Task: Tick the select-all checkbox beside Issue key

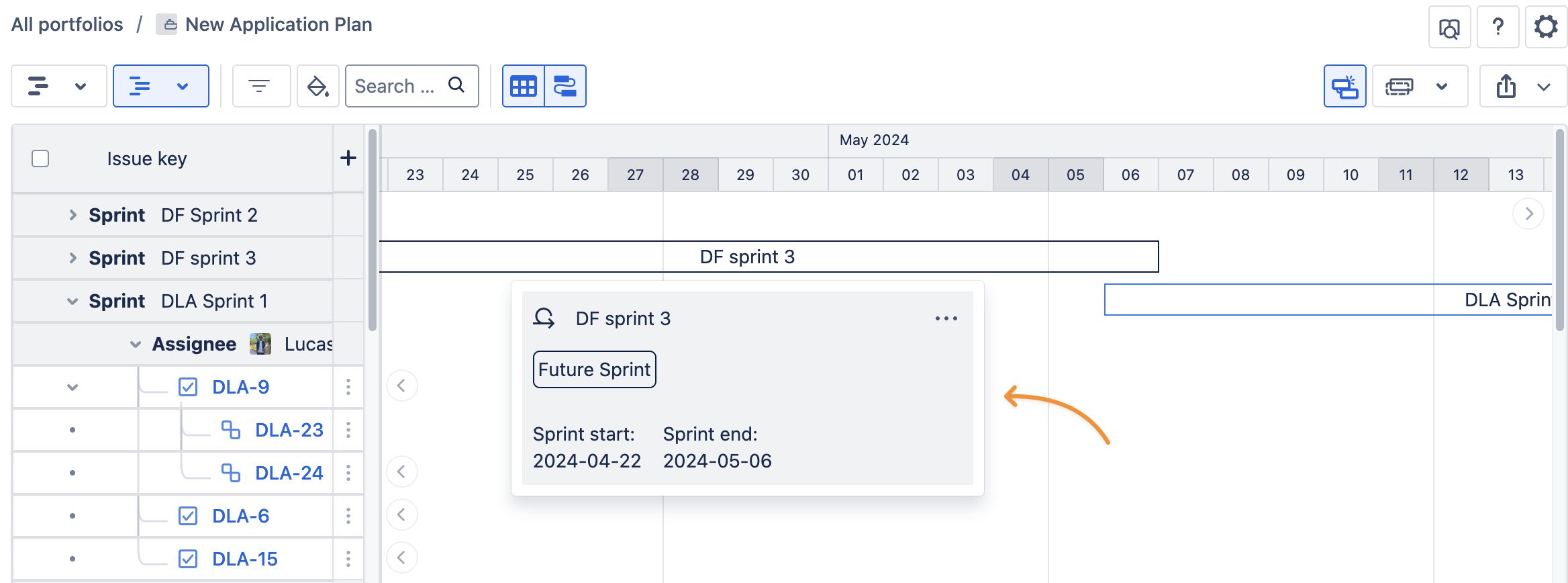Action: 40,159
